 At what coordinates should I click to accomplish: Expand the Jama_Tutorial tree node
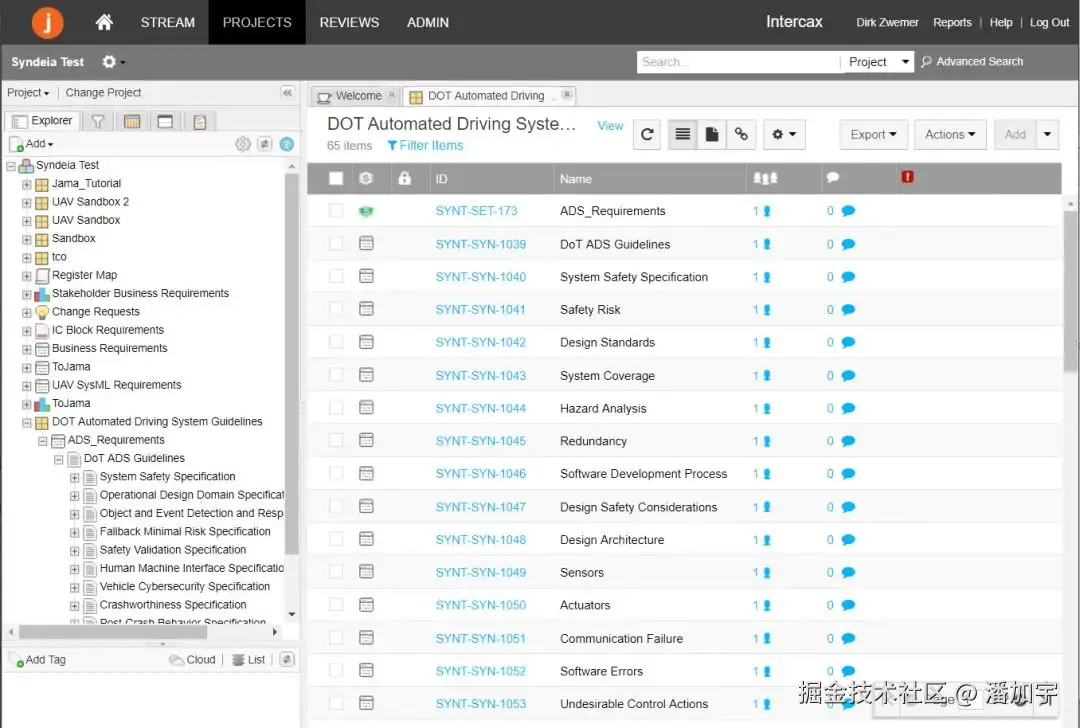26,184
